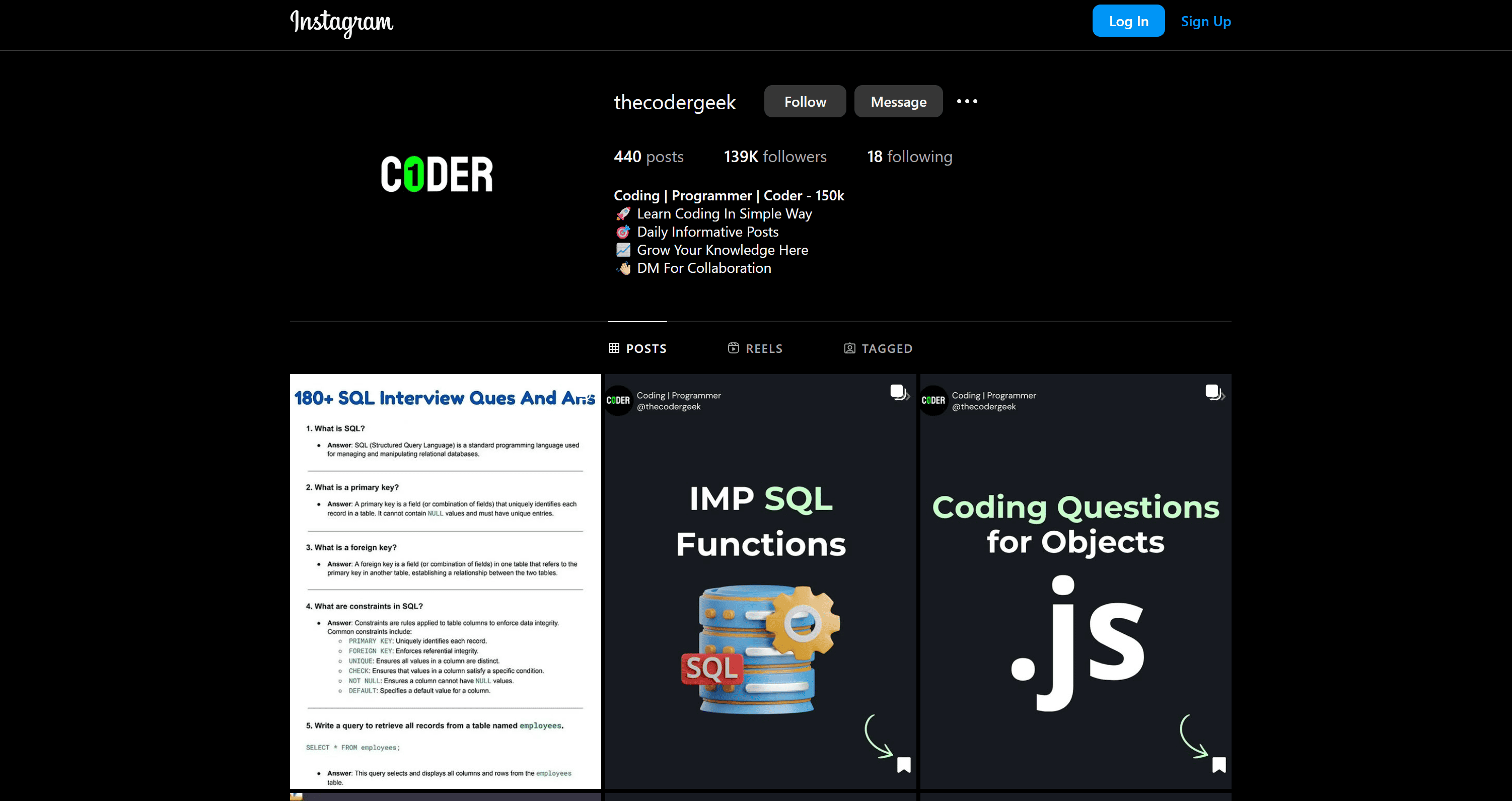Click the Instagram logo
This screenshot has height=801, width=1512.
[341, 22]
